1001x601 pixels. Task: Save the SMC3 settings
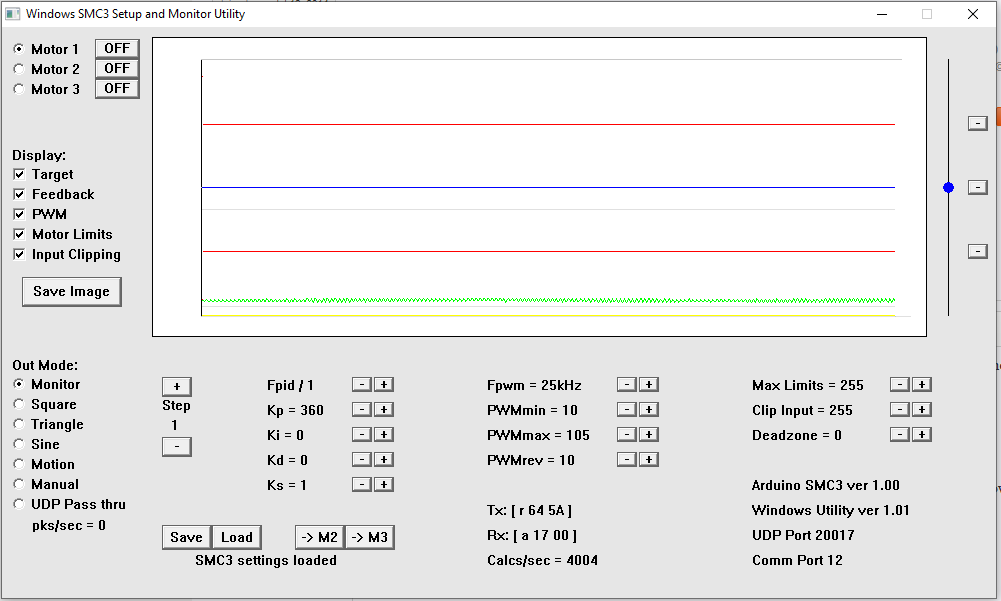(x=185, y=537)
